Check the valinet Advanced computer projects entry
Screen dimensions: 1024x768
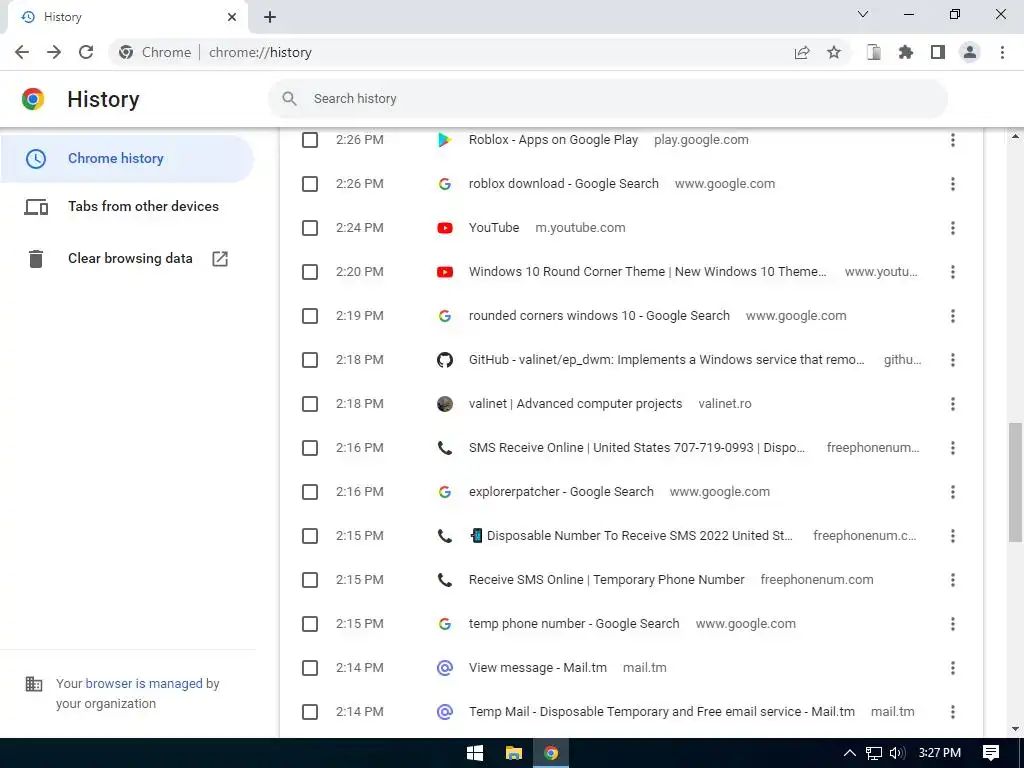click(310, 404)
